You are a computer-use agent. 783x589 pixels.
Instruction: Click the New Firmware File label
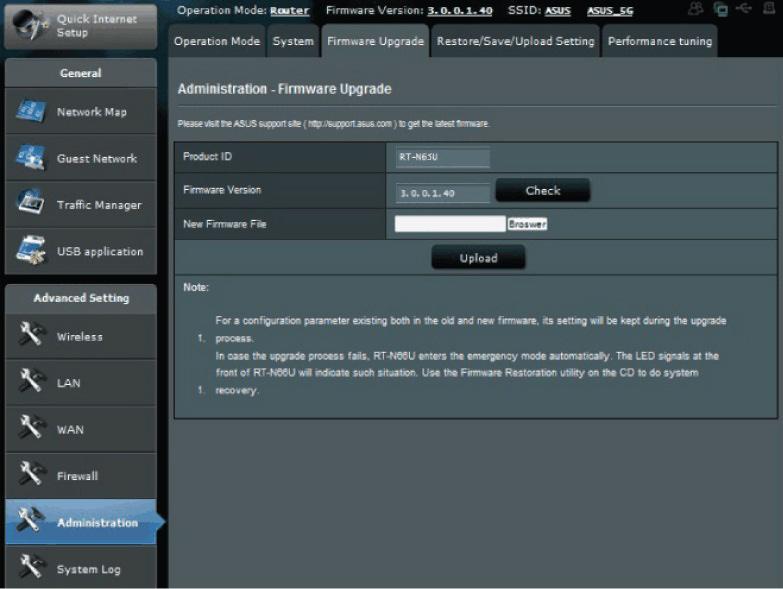coord(225,224)
